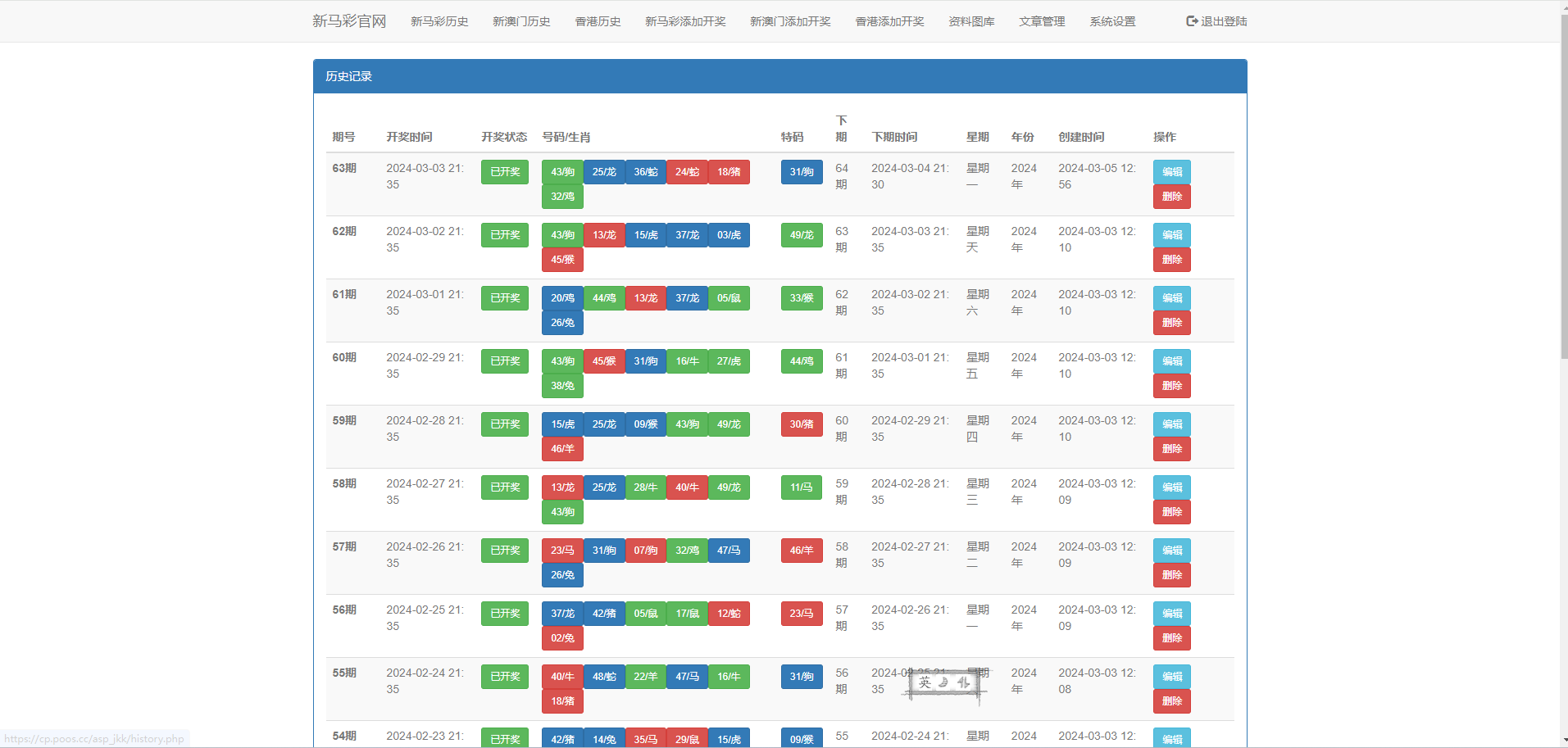This screenshot has height=748, width=1568.
Task: Click the green 49/龙 special number in 62期
Action: click(x=801, y=235)
